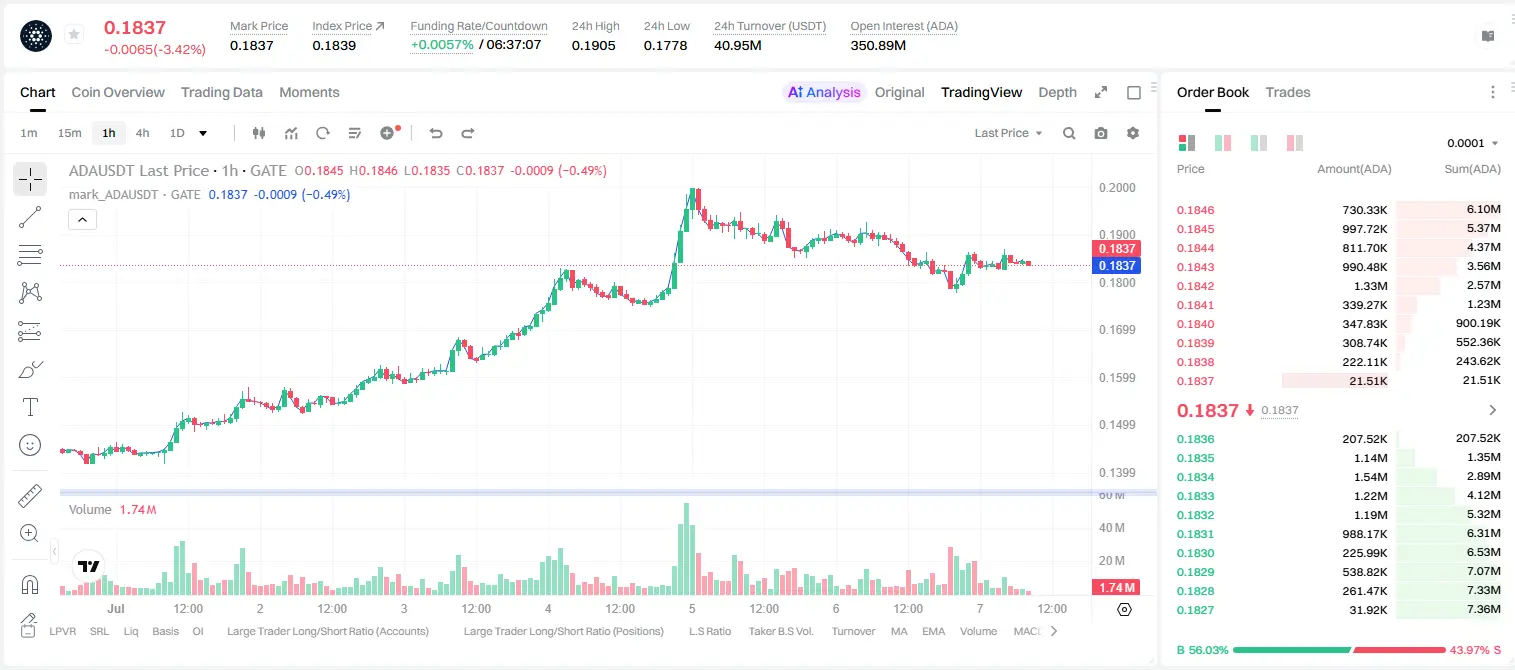The height and width of the screenshot is (670, 1515).
Task: Undo the last chart action
Action: (435, 133)
